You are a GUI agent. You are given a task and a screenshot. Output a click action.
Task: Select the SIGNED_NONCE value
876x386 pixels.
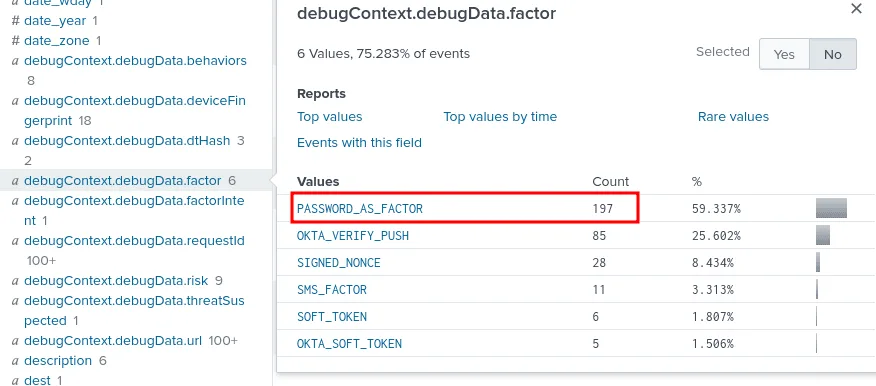(339, 263)
